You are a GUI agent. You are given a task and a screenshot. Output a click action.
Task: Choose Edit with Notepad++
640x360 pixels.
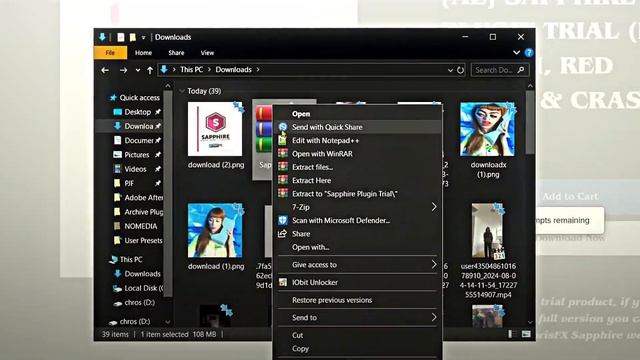(358, 140)
